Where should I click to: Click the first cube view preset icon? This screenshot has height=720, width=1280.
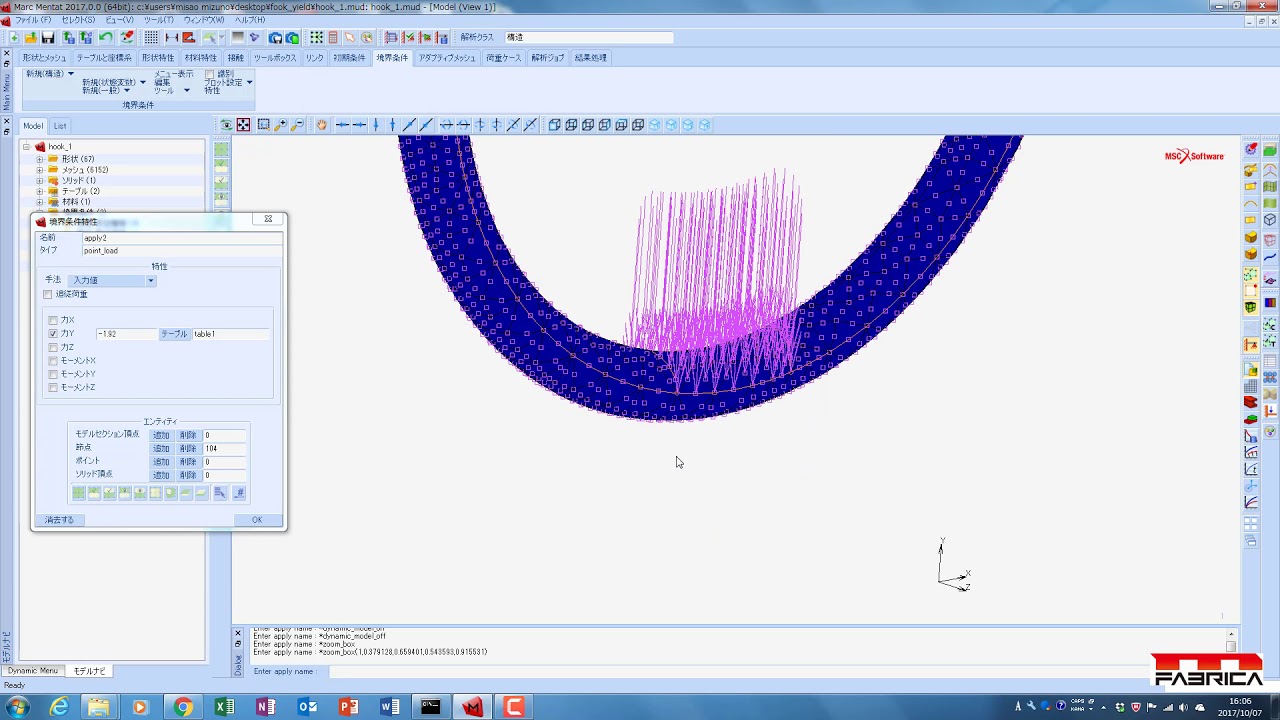(x=554, y=125)
